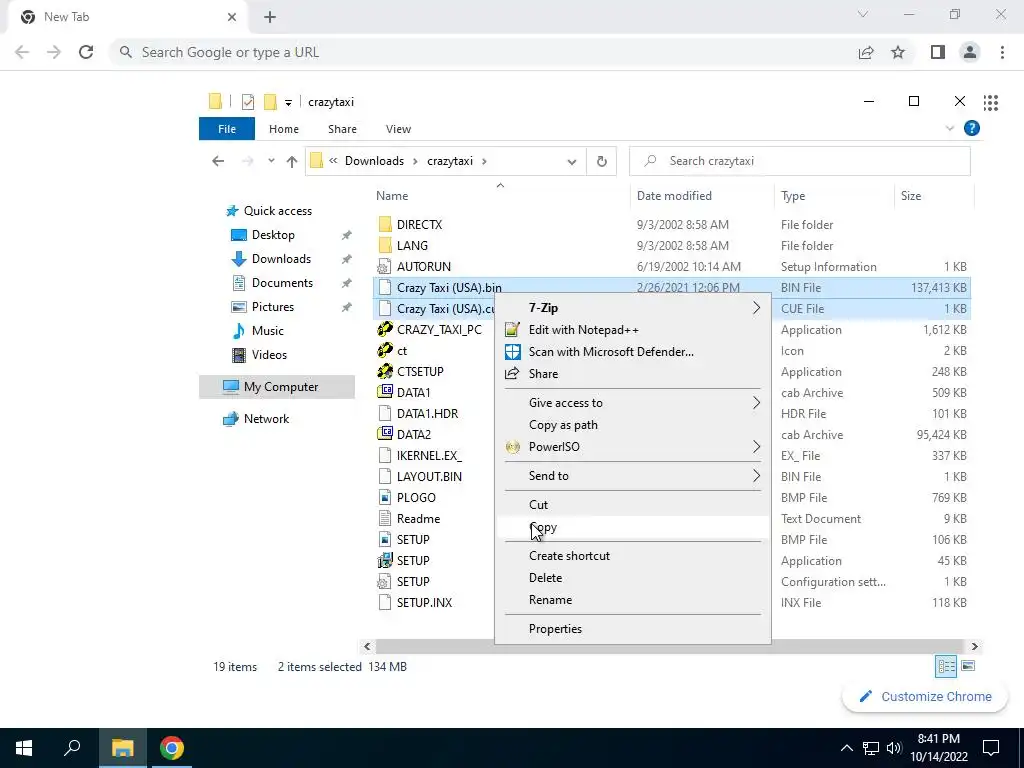1024x768 pixels.
Task: Expand the ribbon with the chevron
Action: pyautogui.click(x=950, y=129)
